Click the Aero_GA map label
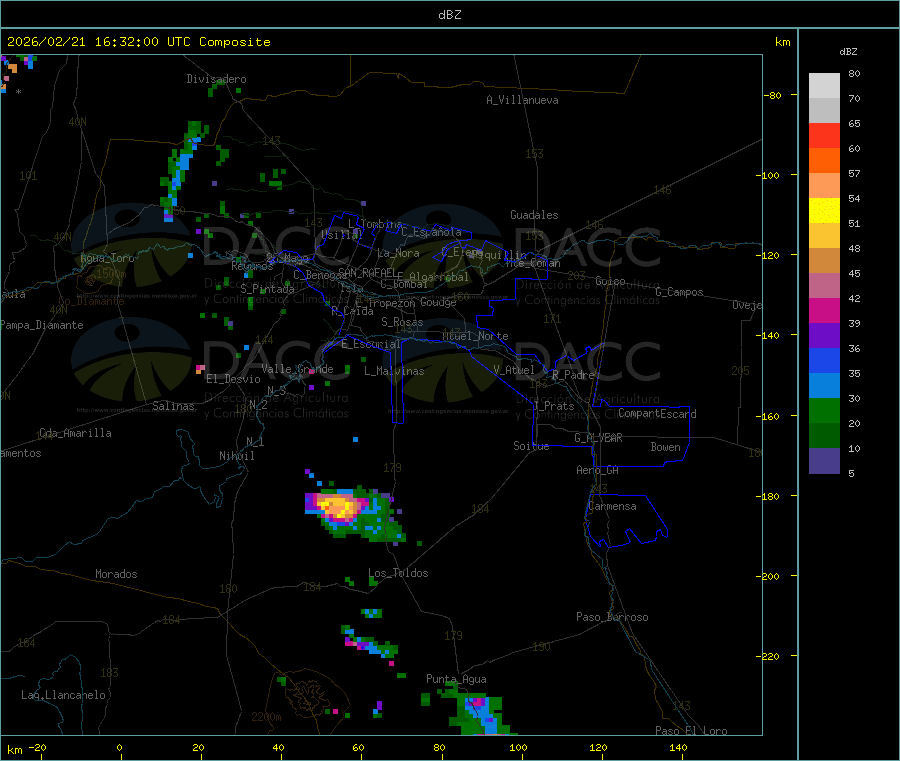Viewport: 900px width, 761px height. tap(598, 470)
